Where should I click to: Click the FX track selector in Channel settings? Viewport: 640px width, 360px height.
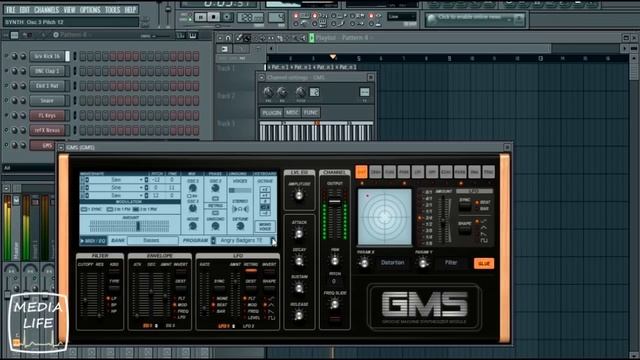point(364,92)
